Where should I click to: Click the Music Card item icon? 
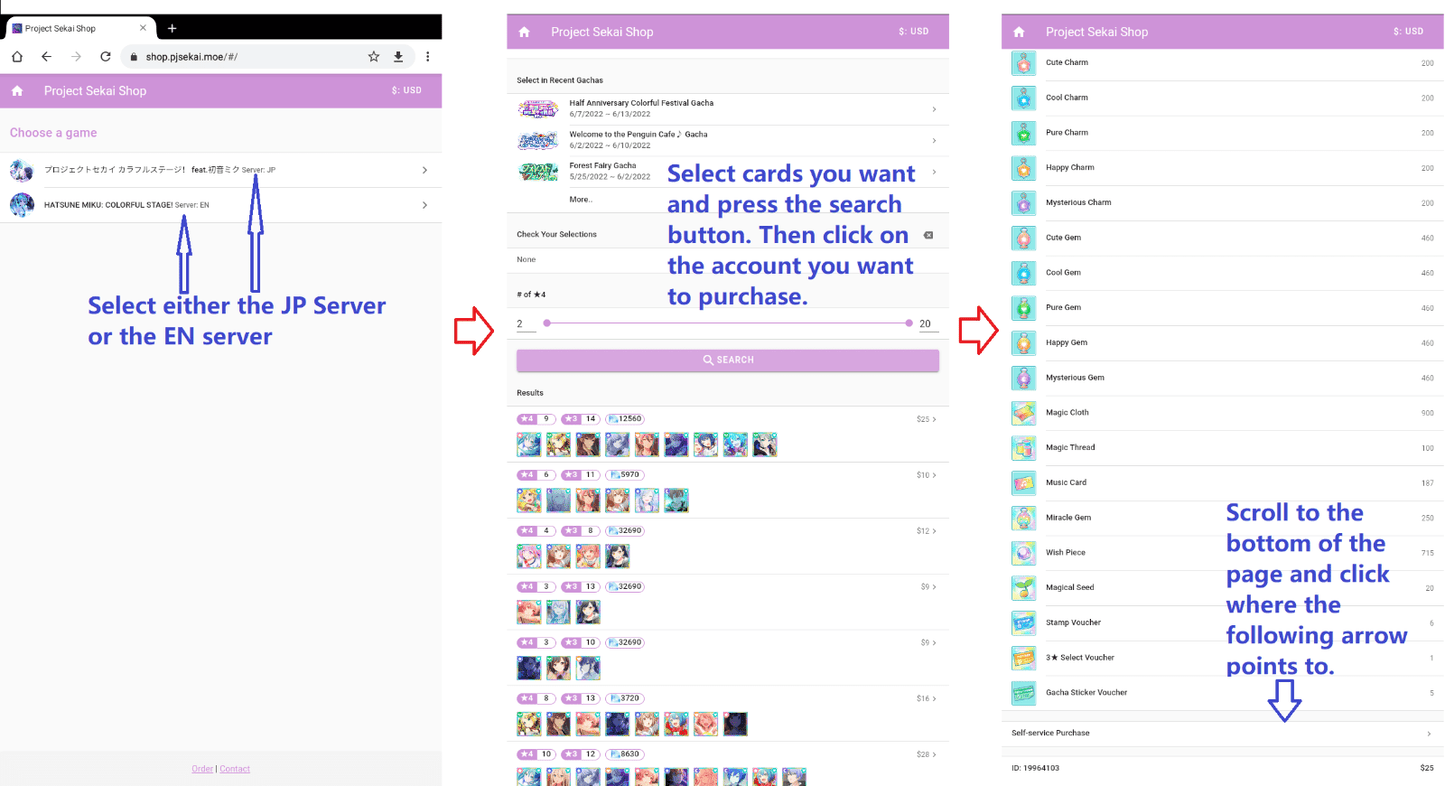pyautogui.click(x=1024, y=483)
